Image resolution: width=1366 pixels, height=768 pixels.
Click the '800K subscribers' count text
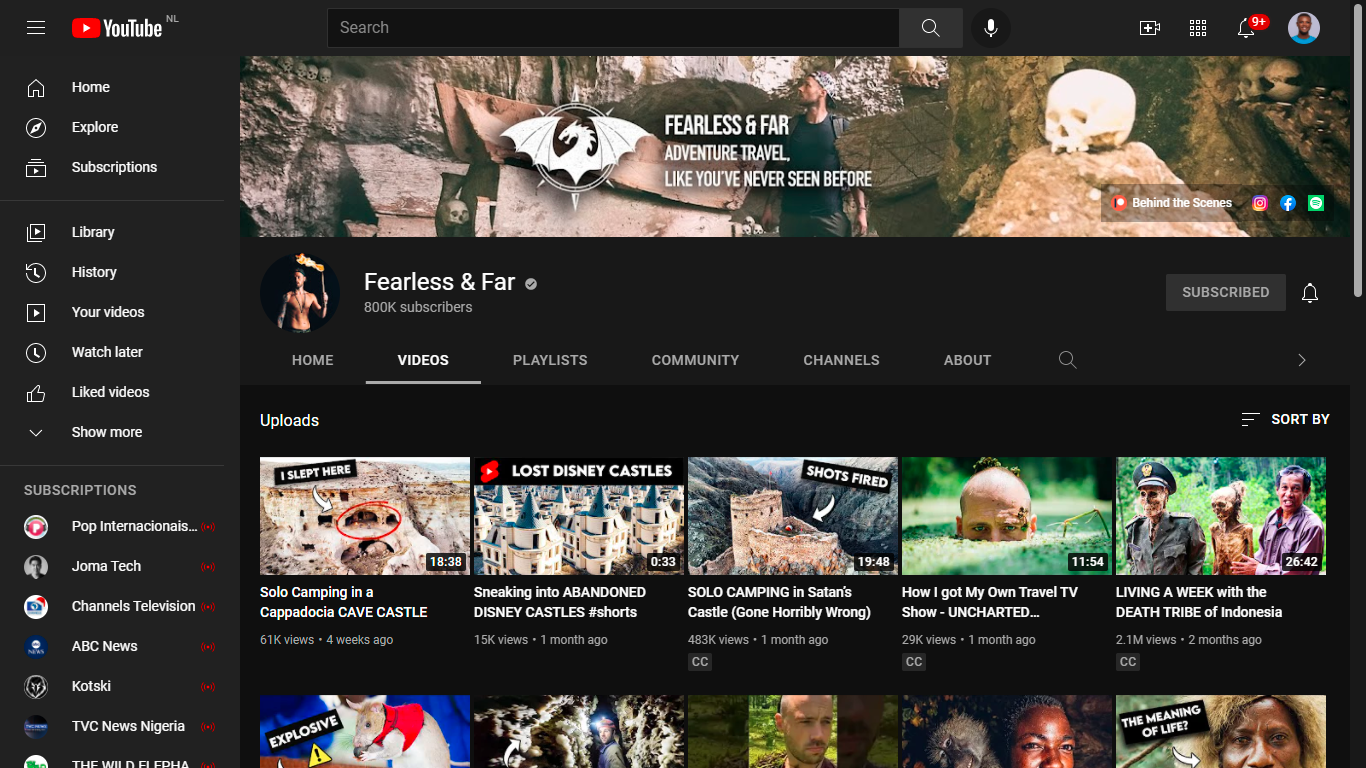tap(418, 308)
